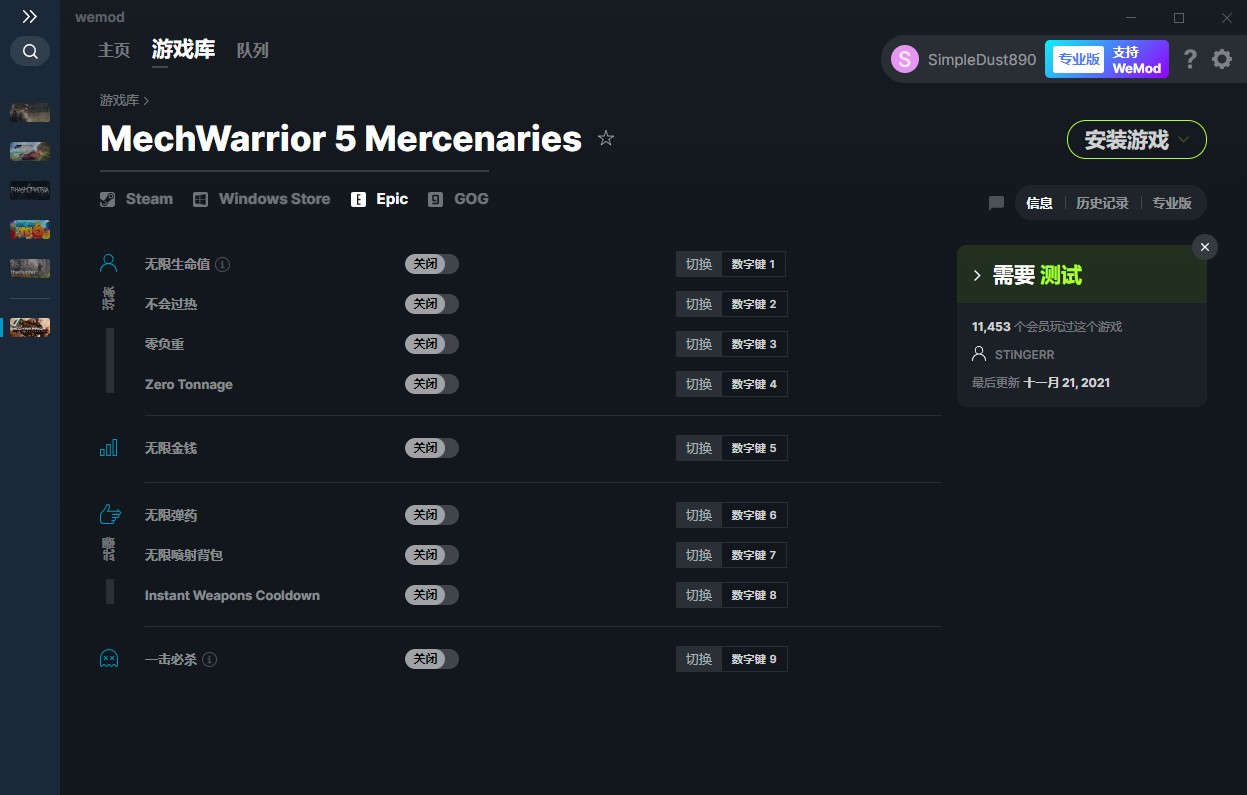
Task: Click the 数字键 5 key binding
Action: (x=754, y=448)
